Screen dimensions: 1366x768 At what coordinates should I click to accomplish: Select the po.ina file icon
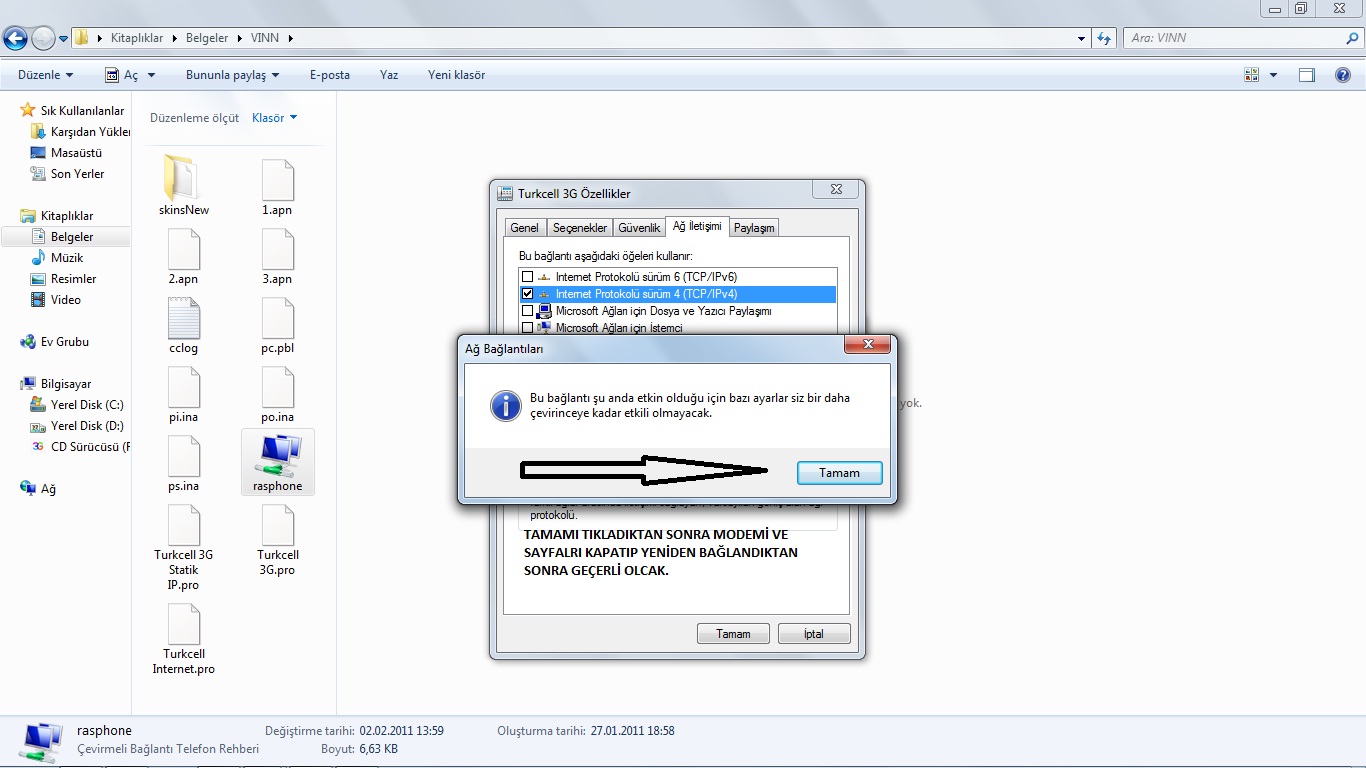point(277,387)
